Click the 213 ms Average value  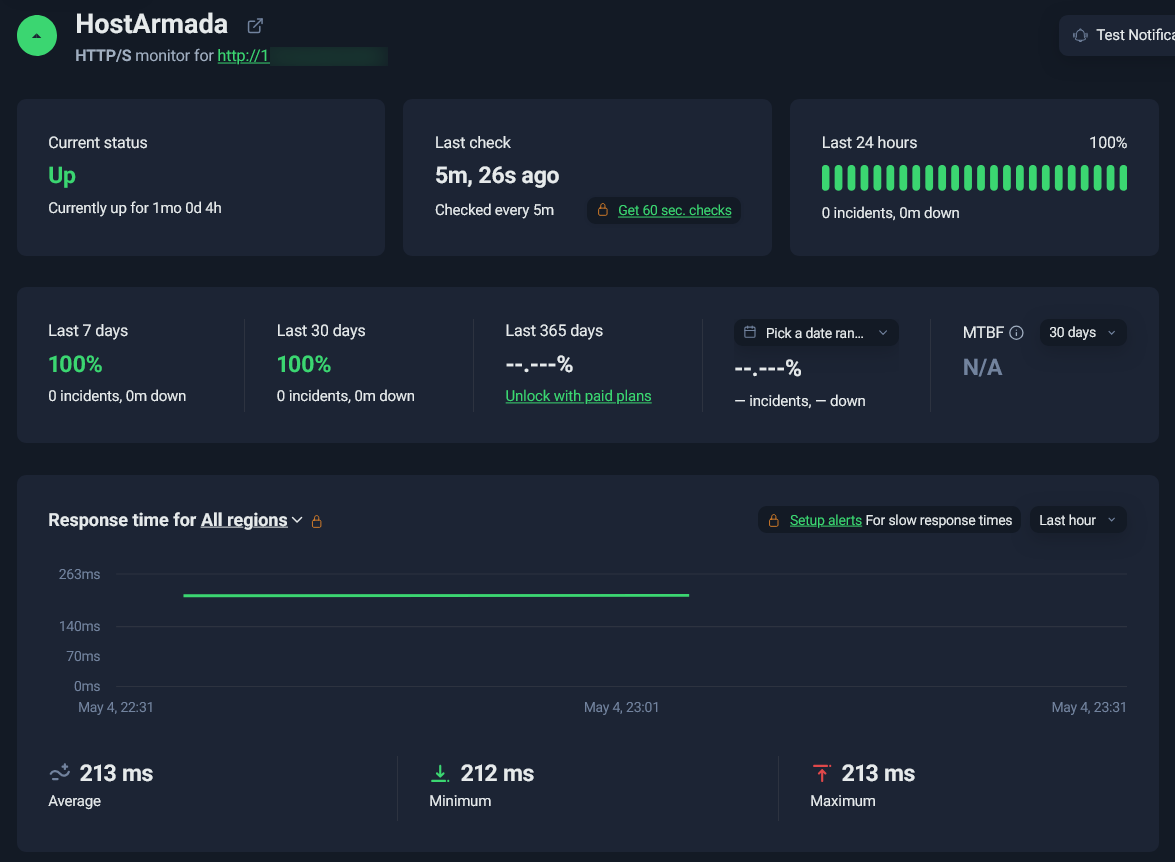[116, 773]
